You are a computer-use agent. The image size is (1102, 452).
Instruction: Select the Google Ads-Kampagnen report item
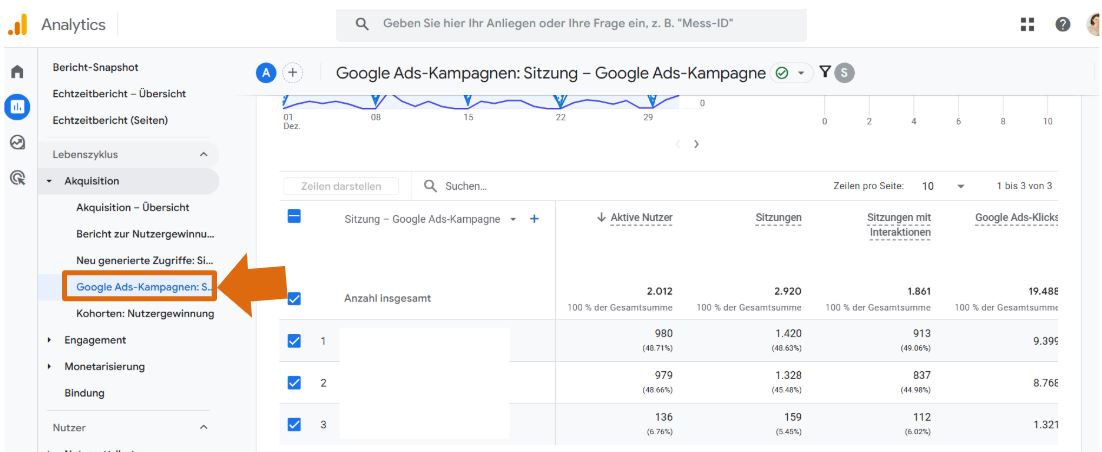coord(143,287)
